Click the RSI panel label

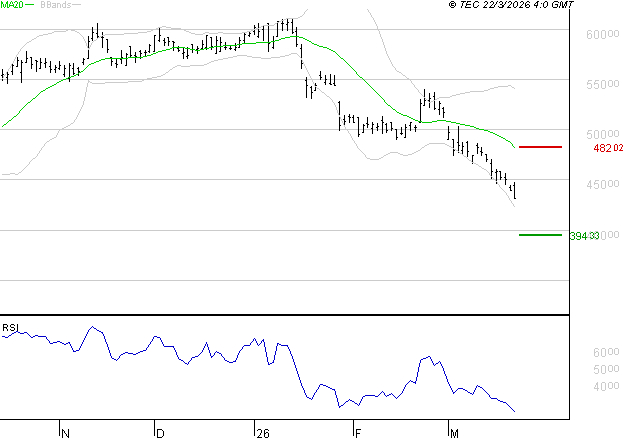click(x=10, y=328)
